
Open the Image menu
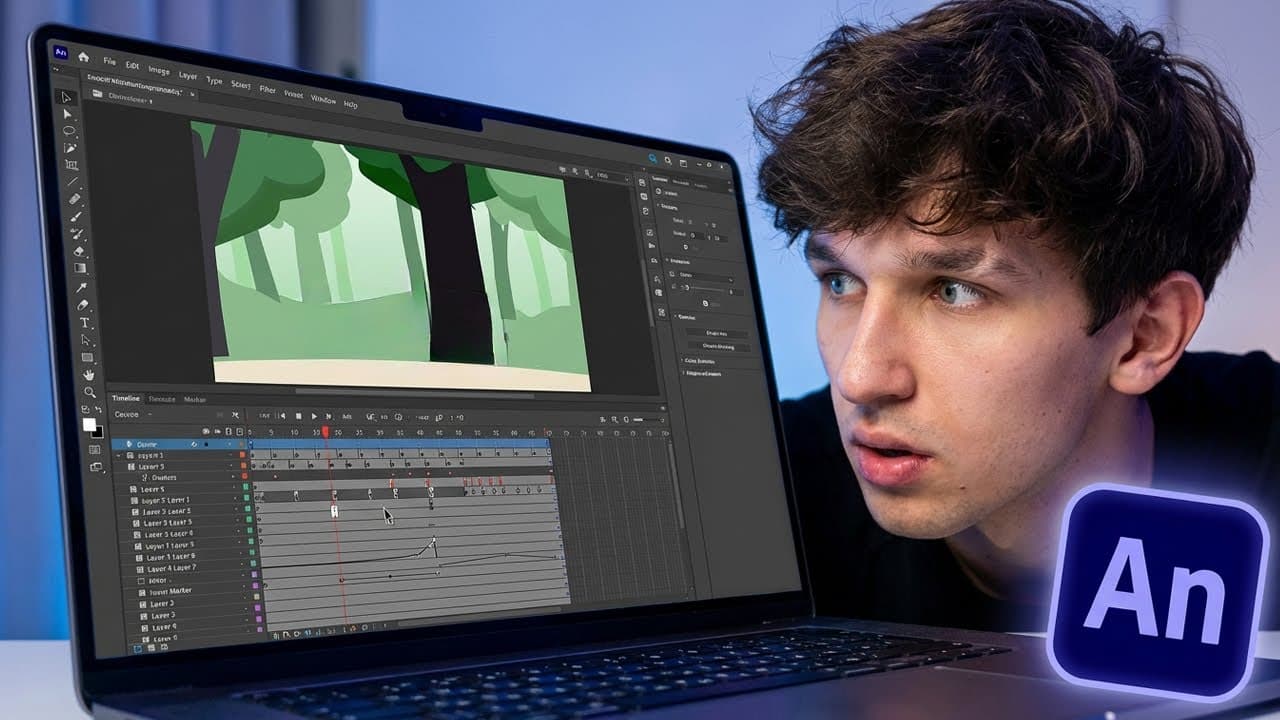[x=159, y=70]
